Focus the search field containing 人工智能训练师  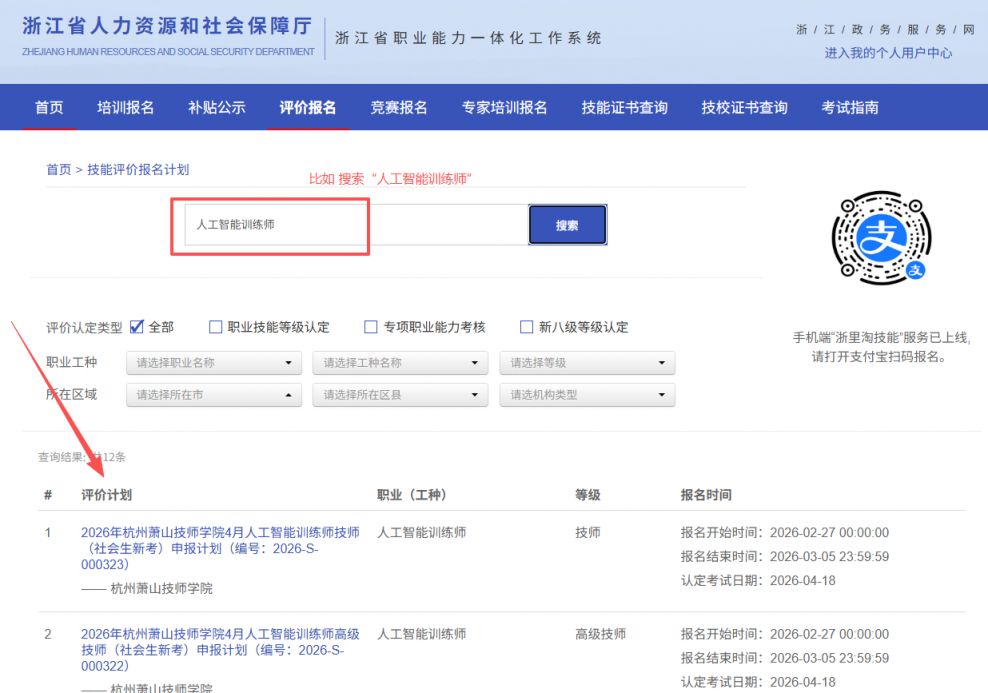(x=356, y=225)
